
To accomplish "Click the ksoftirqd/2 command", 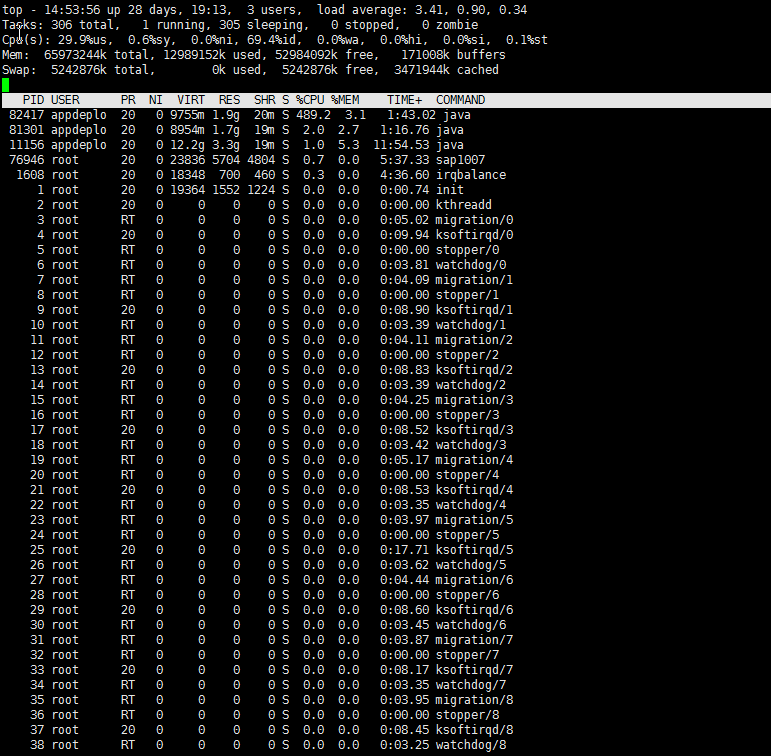I will point(474,370).
